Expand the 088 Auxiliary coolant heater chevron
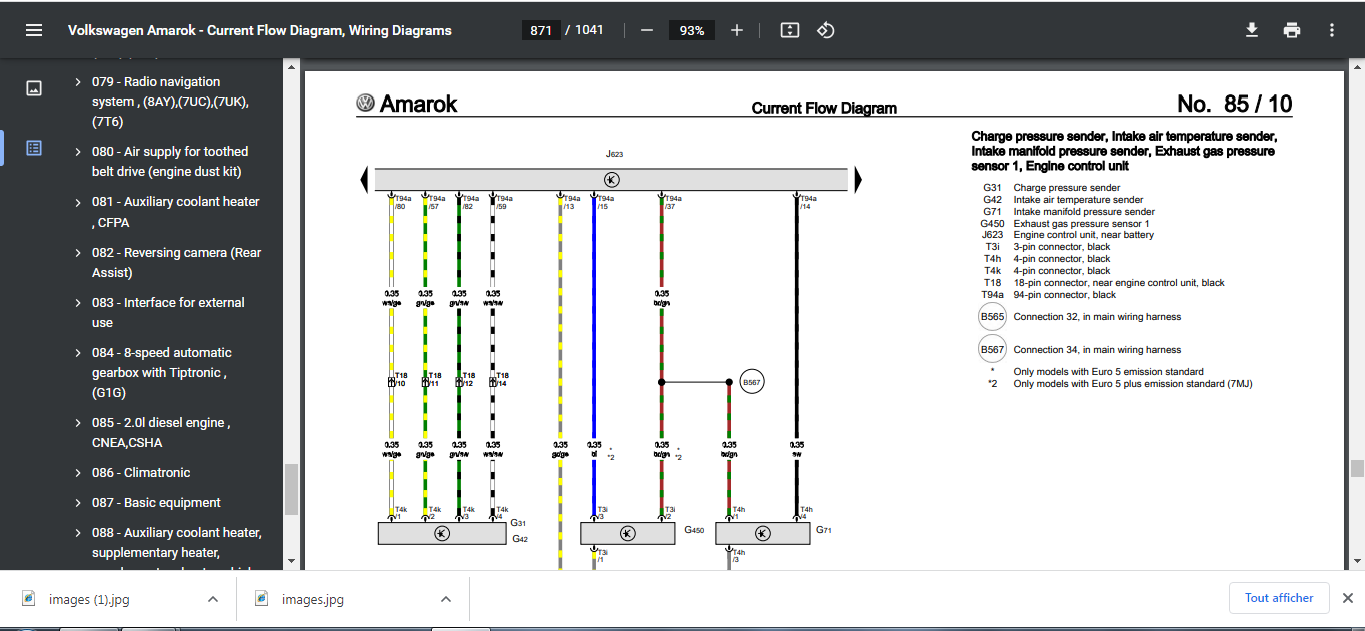1365x631 pixels. [78, 532]
